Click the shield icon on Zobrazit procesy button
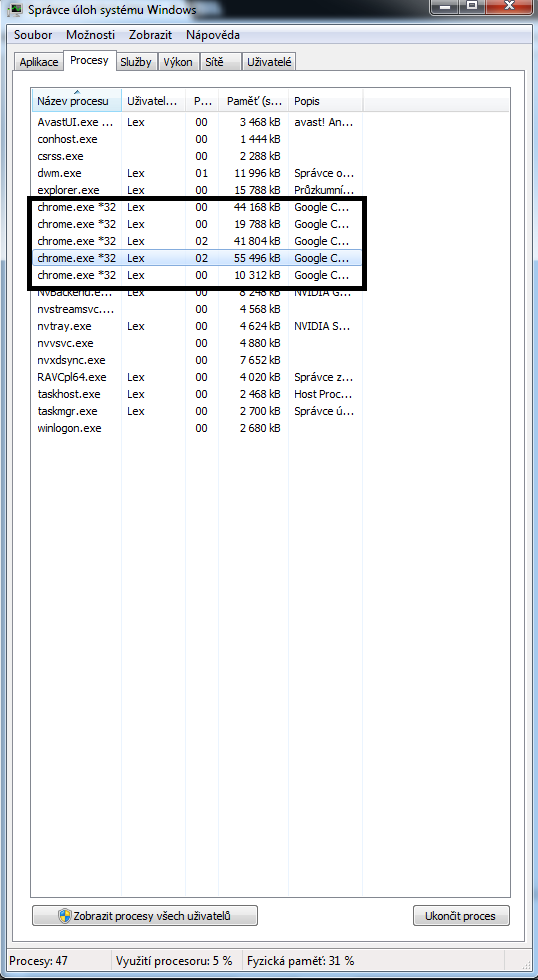 (65, 916)
